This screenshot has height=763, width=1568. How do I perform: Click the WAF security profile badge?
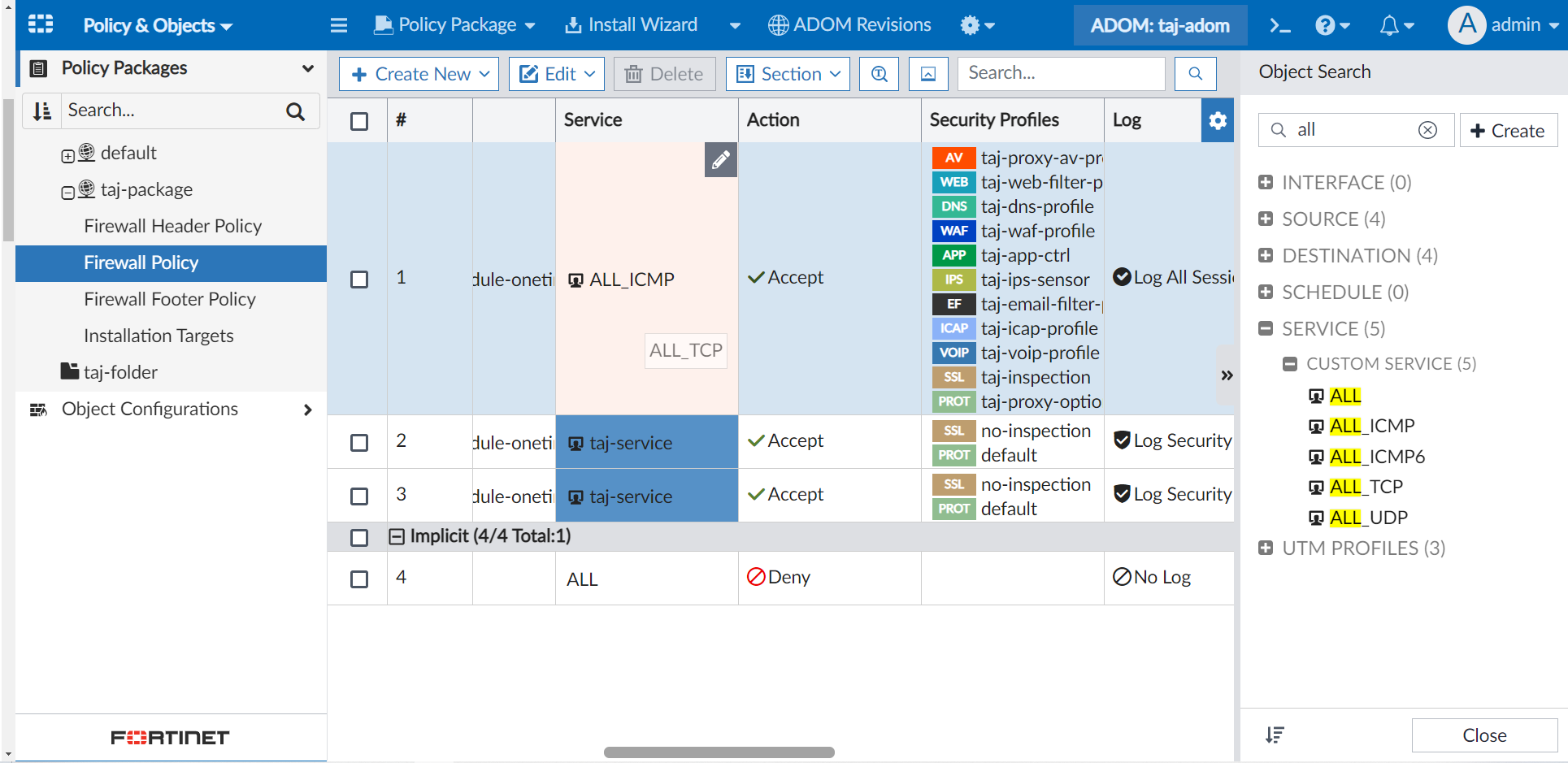(x=954, y=231)
